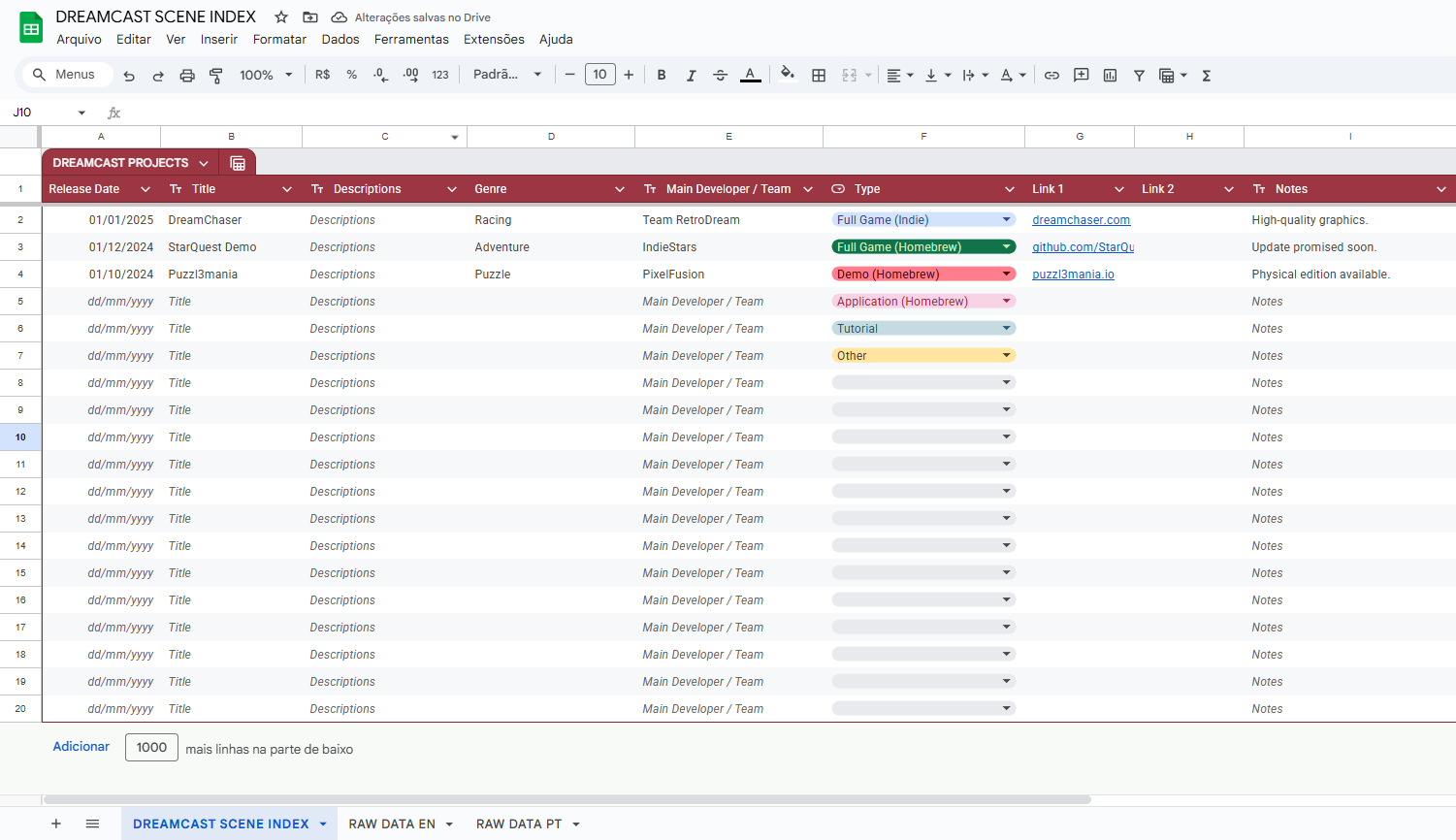Toggle bold formatting

(x=662, y=75)
